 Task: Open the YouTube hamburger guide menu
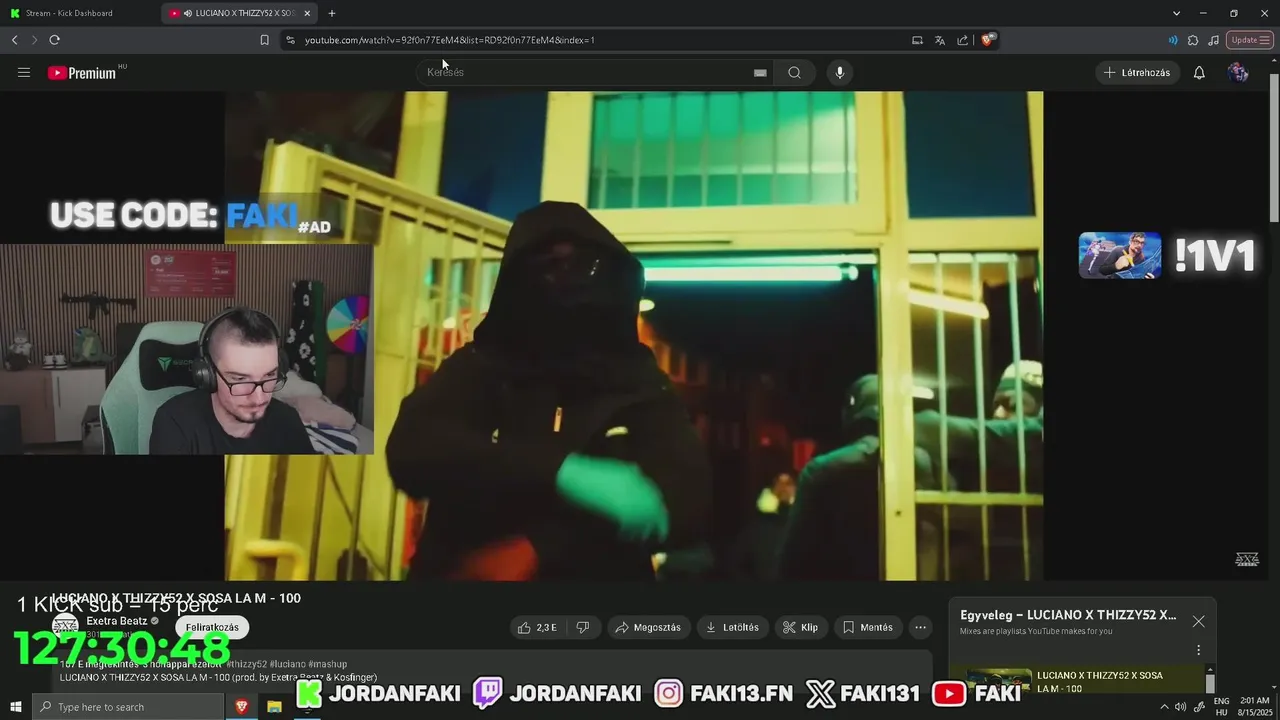(24, 72)
